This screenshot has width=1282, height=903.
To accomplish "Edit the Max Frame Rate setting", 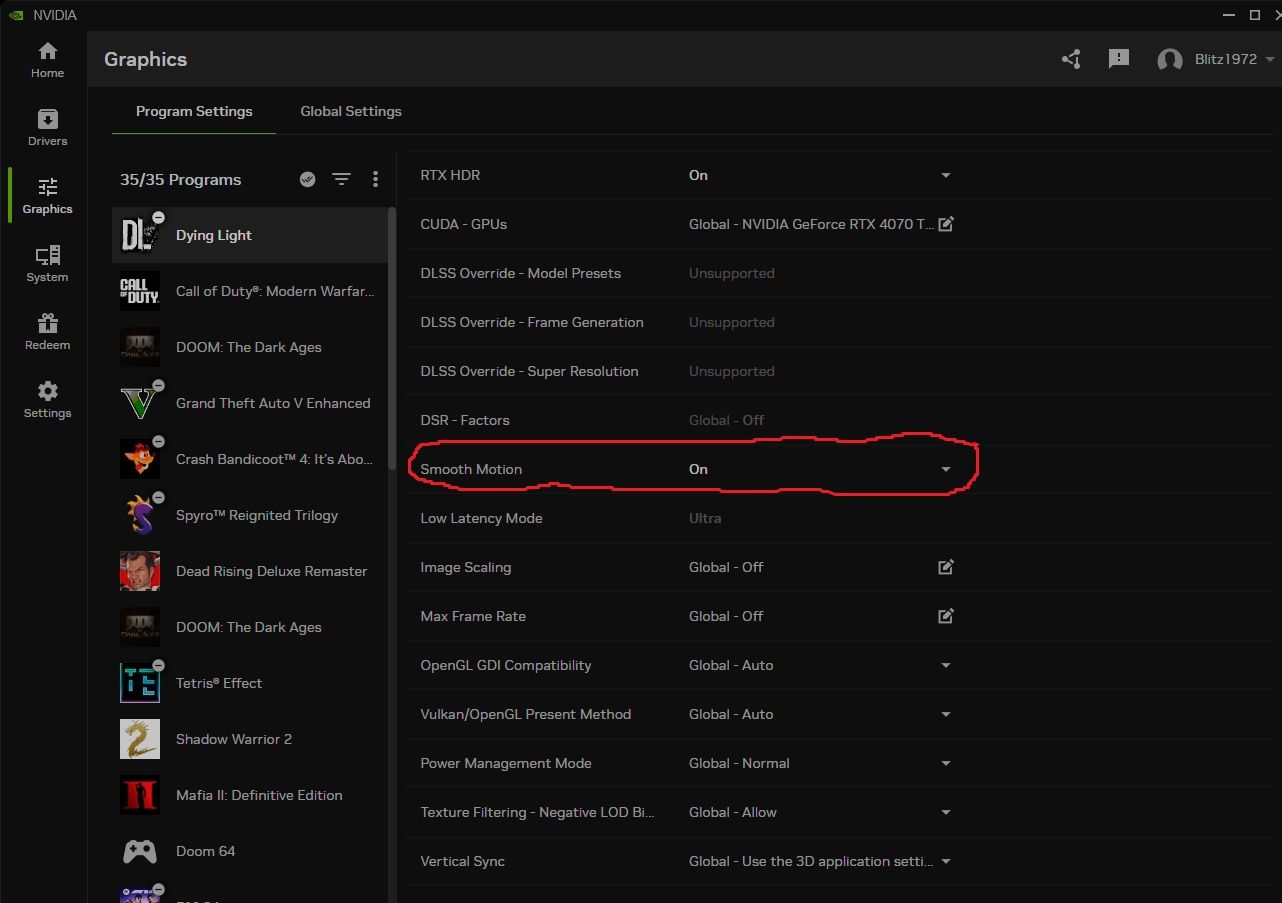I will coord(946,616).
